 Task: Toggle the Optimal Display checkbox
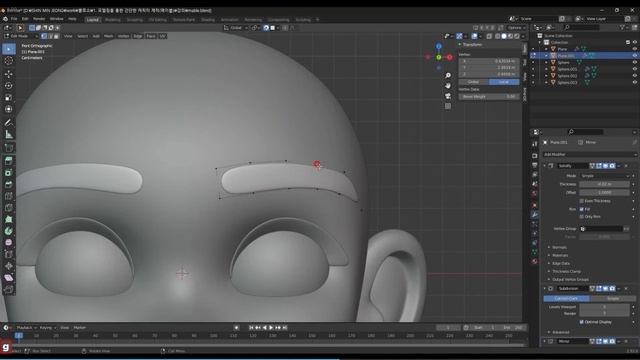point(582,322)
